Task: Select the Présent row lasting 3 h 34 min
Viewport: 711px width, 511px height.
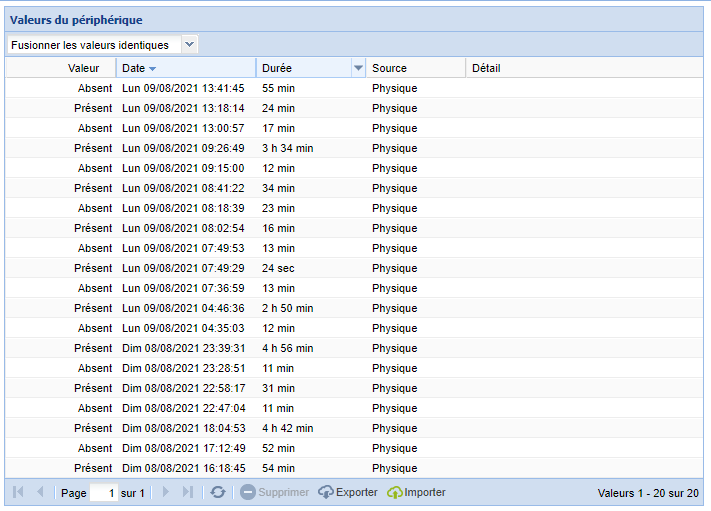Action: point(354,148)
